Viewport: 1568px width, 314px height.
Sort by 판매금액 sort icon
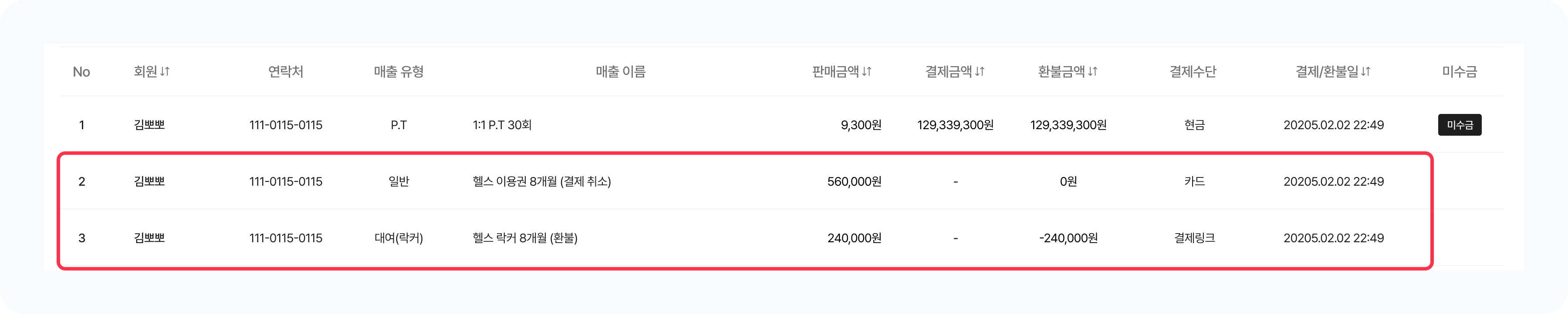pyautogui.click(x=867, y=72)
